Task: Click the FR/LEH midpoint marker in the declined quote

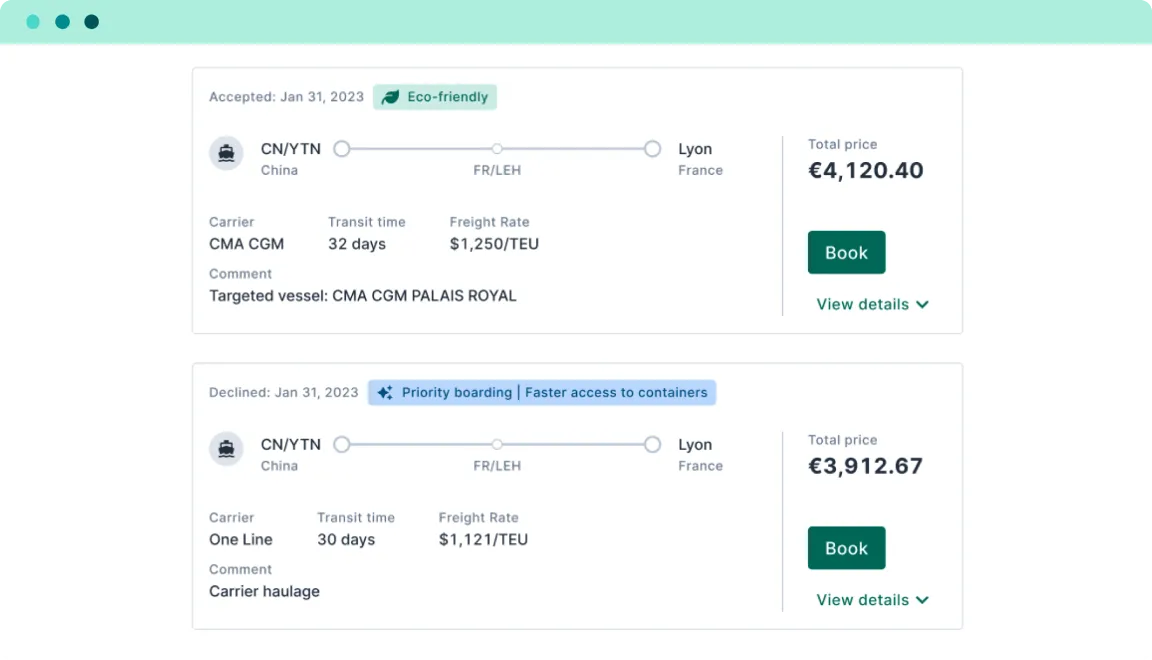Action: [497, 445]
